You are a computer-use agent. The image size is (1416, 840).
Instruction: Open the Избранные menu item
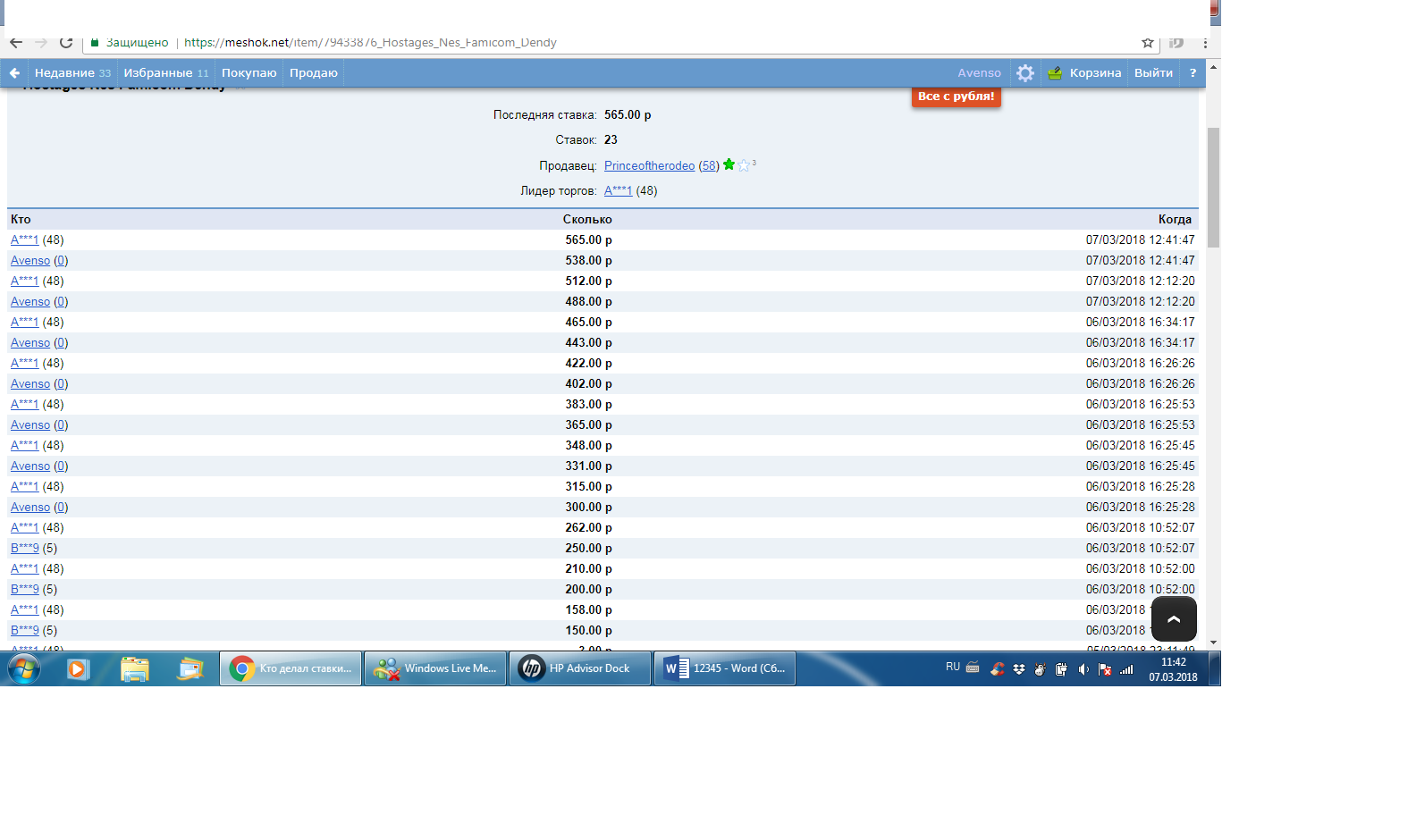(x=166, y=73)
